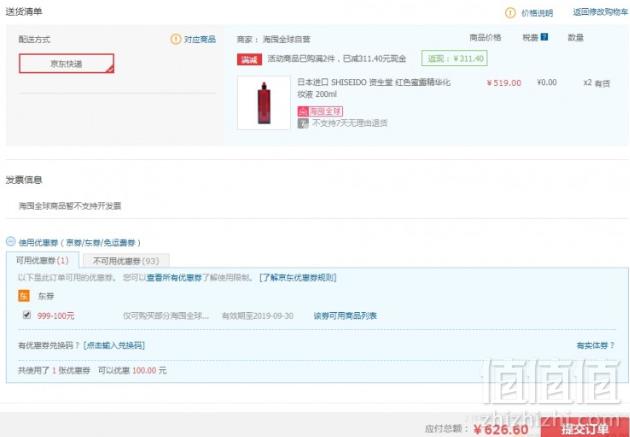Open the 对应商品 link
This screenshot has height=437, width=630.
point(200,39)
